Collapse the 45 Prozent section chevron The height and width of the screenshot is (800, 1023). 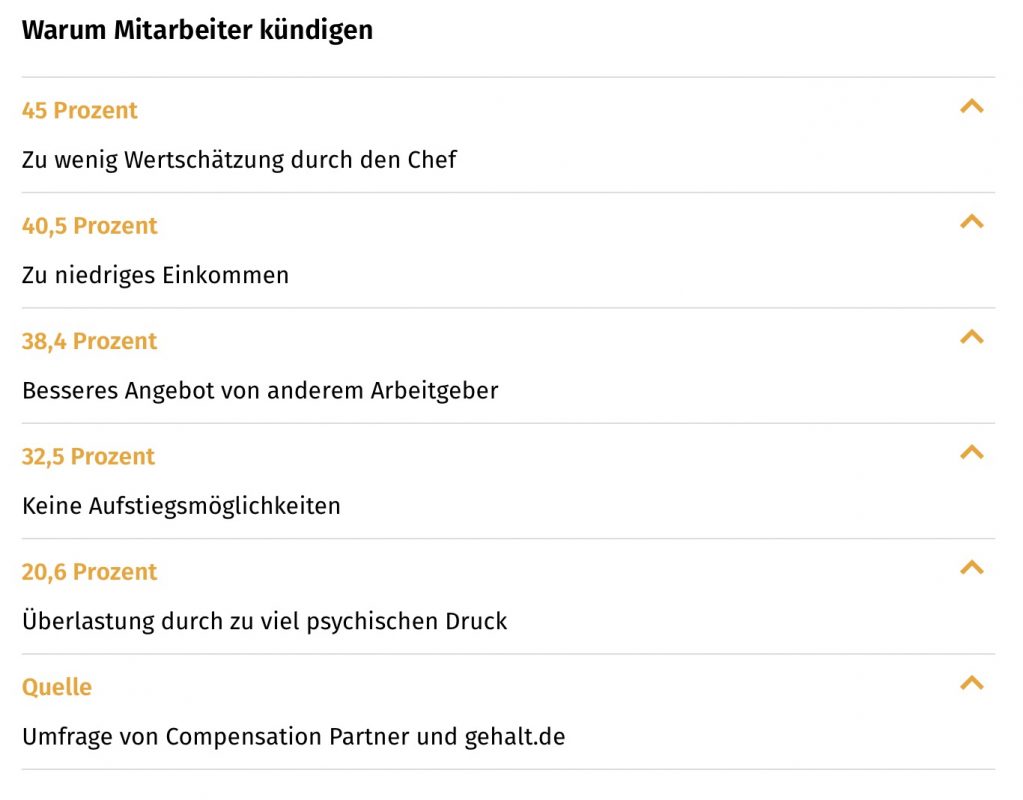point(971,107)
